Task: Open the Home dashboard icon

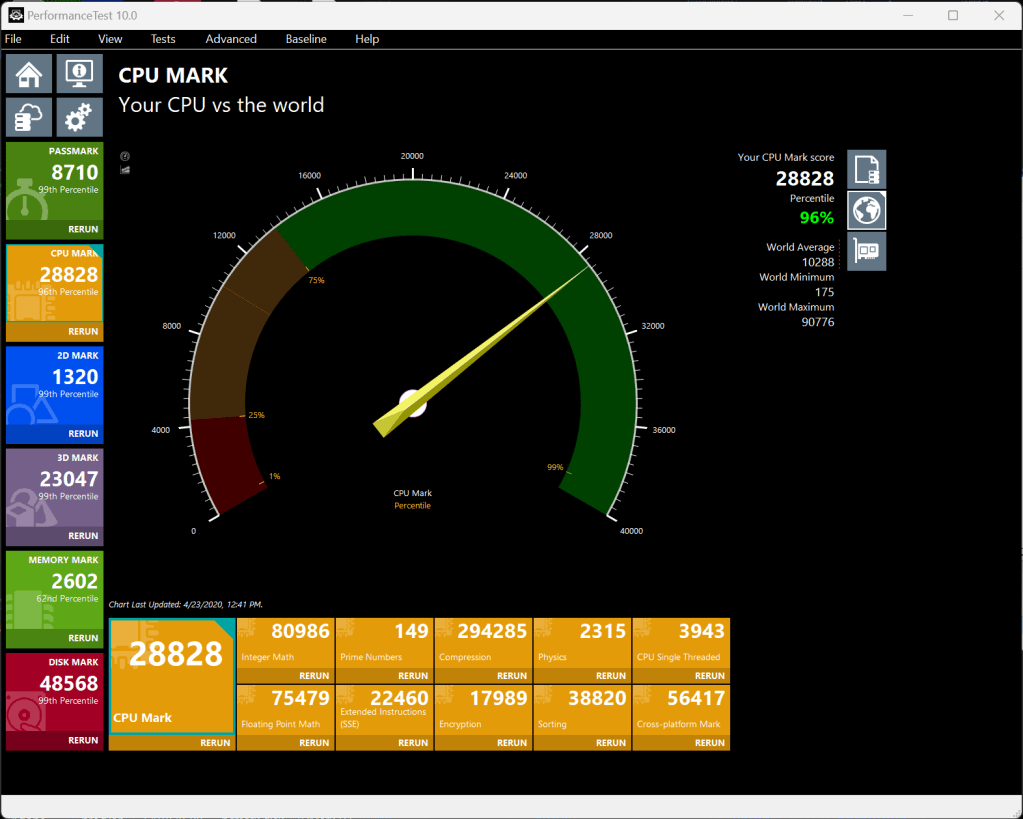Action: [29, 73]
